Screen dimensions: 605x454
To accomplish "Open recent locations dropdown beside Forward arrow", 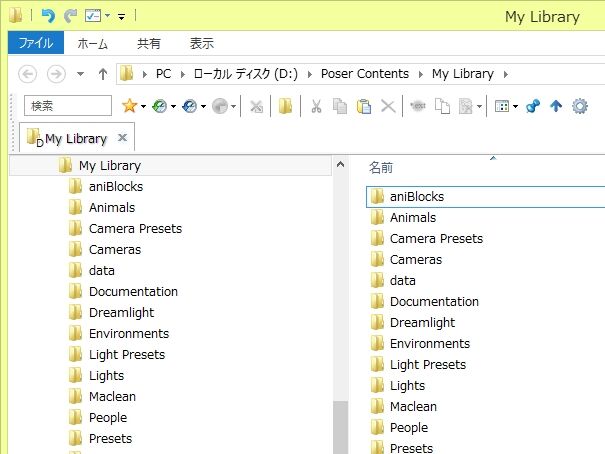I will (80, 74).
